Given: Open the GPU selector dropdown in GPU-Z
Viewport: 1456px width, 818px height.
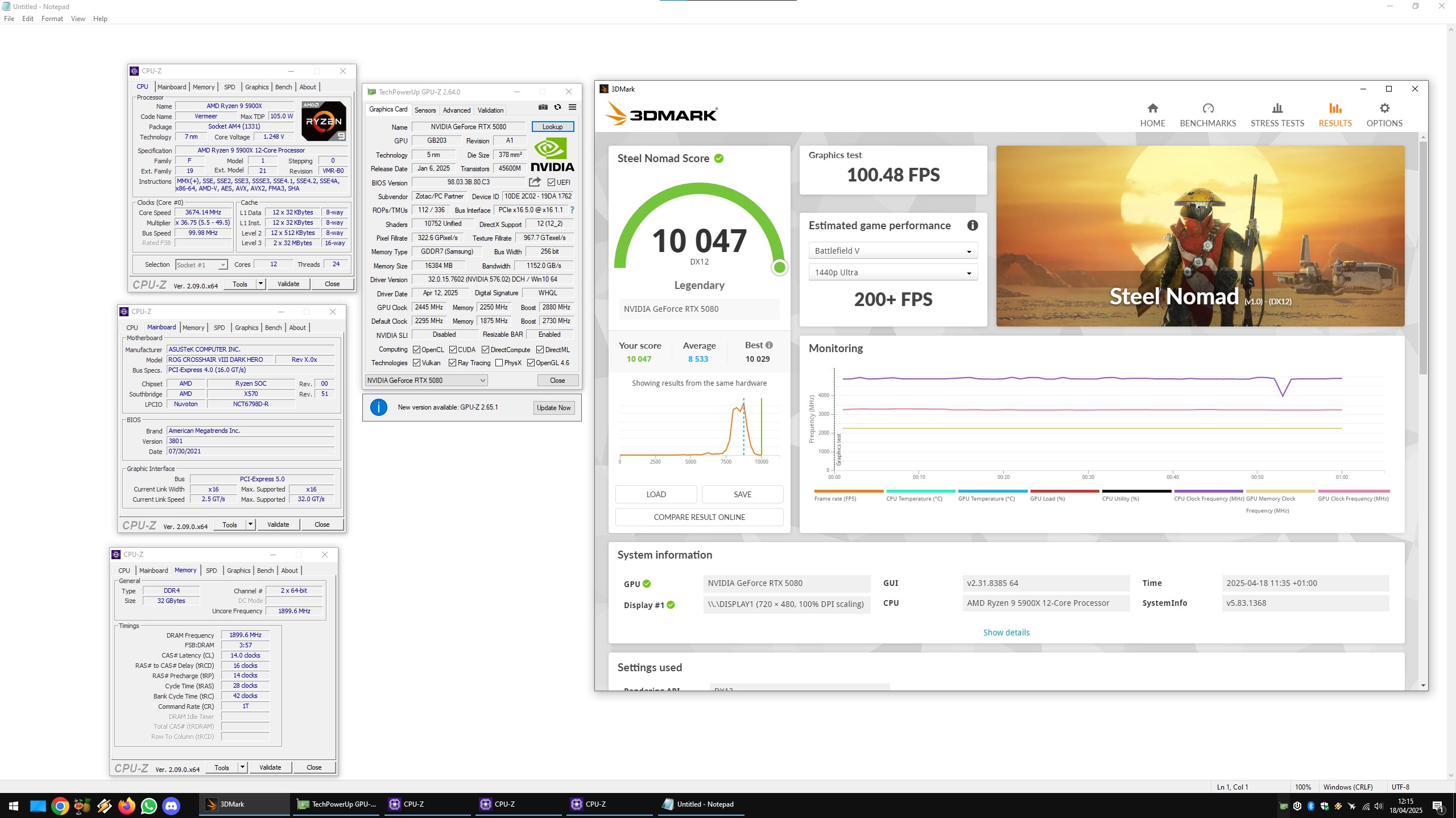Looking at the screenshot, I should [x=427, y=381].
